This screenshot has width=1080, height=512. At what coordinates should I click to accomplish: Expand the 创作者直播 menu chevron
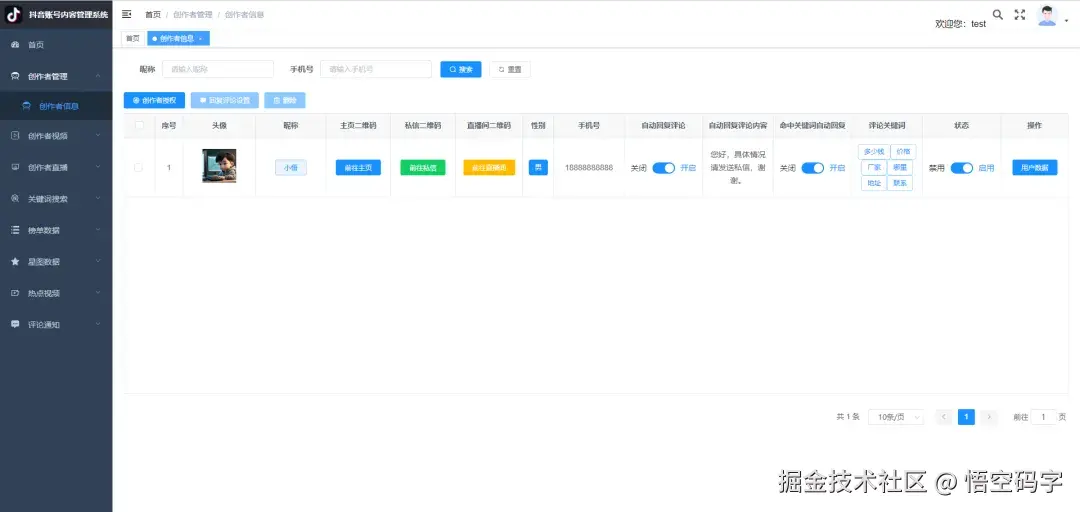point(98,167)
